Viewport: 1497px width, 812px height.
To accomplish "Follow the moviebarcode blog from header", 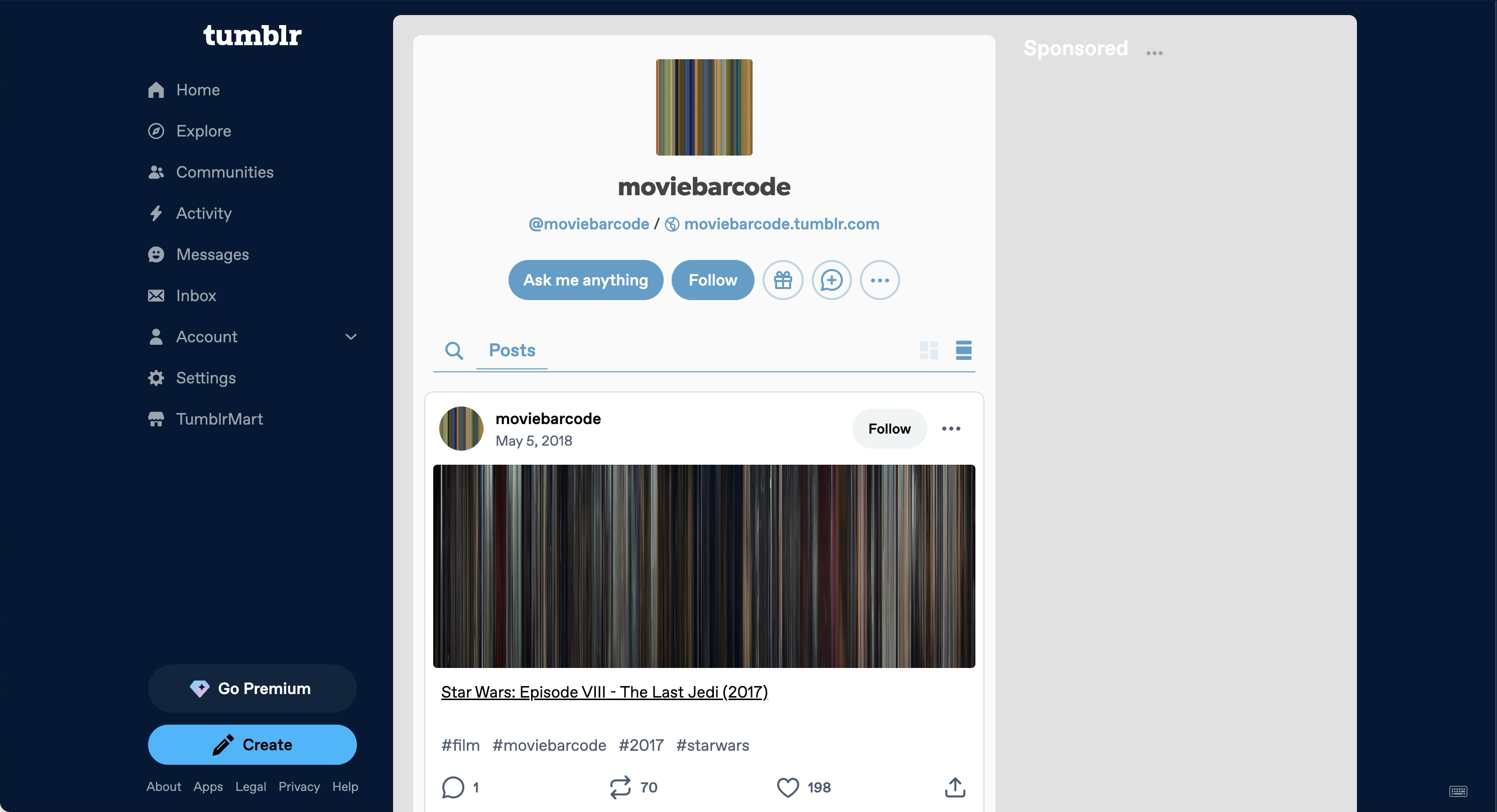I will click(712, 280).
